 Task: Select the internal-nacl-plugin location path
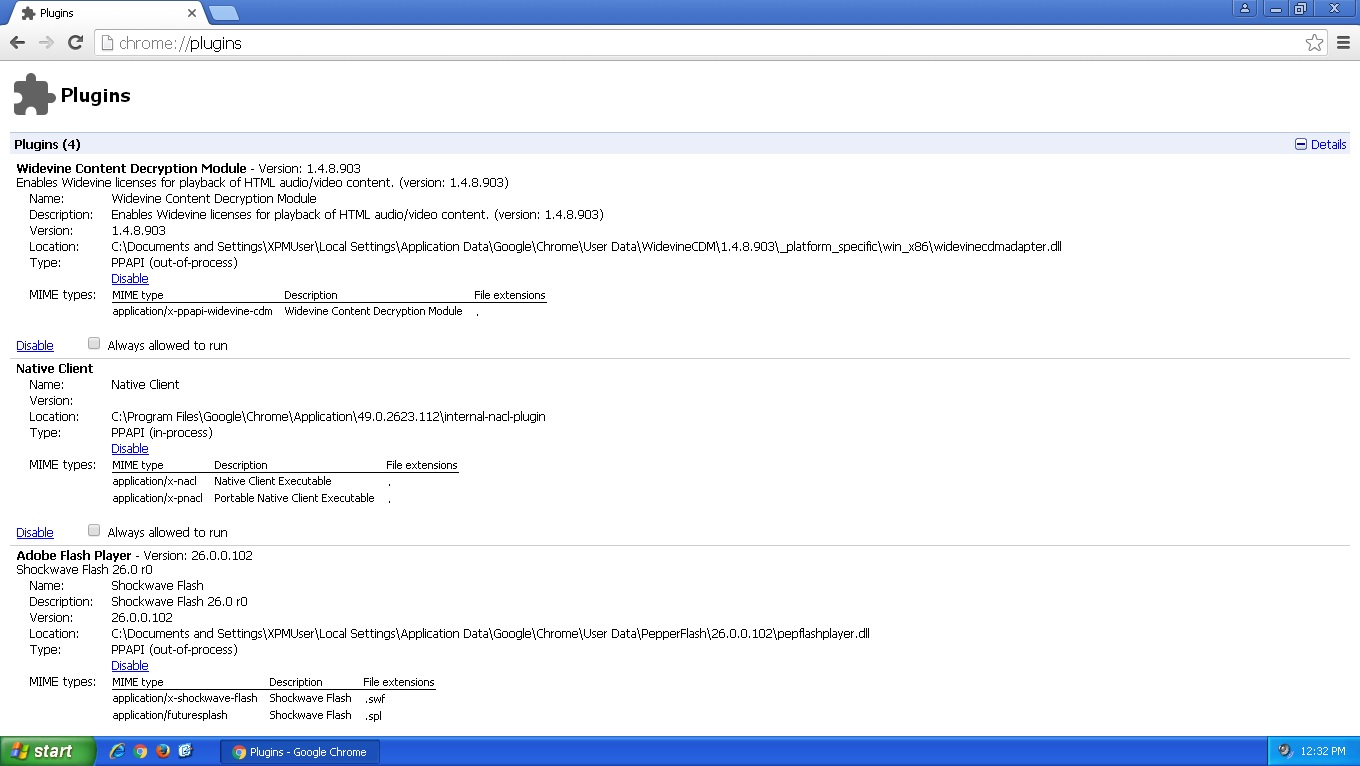click(x=328, y=417)
